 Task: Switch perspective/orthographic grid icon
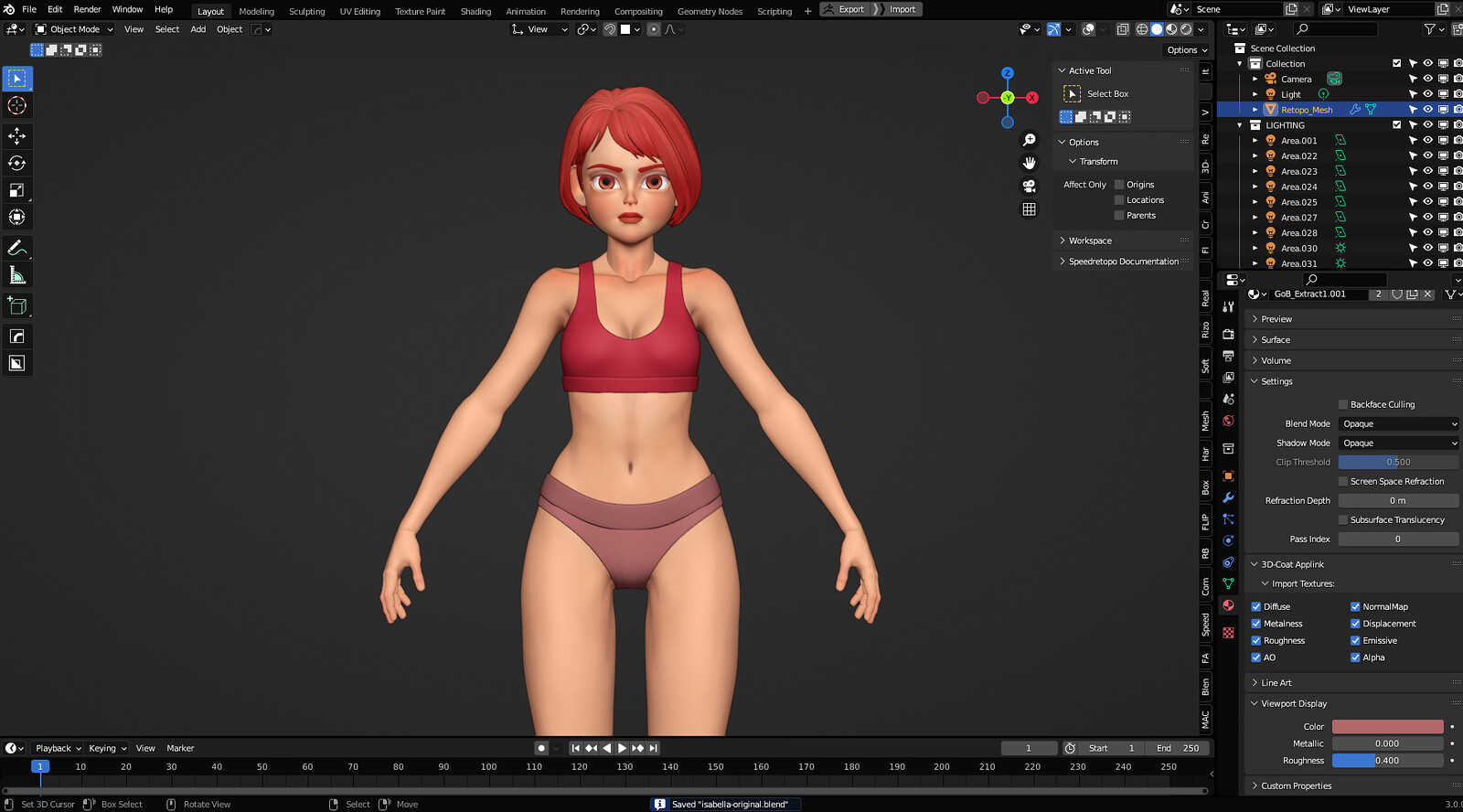1029,209
